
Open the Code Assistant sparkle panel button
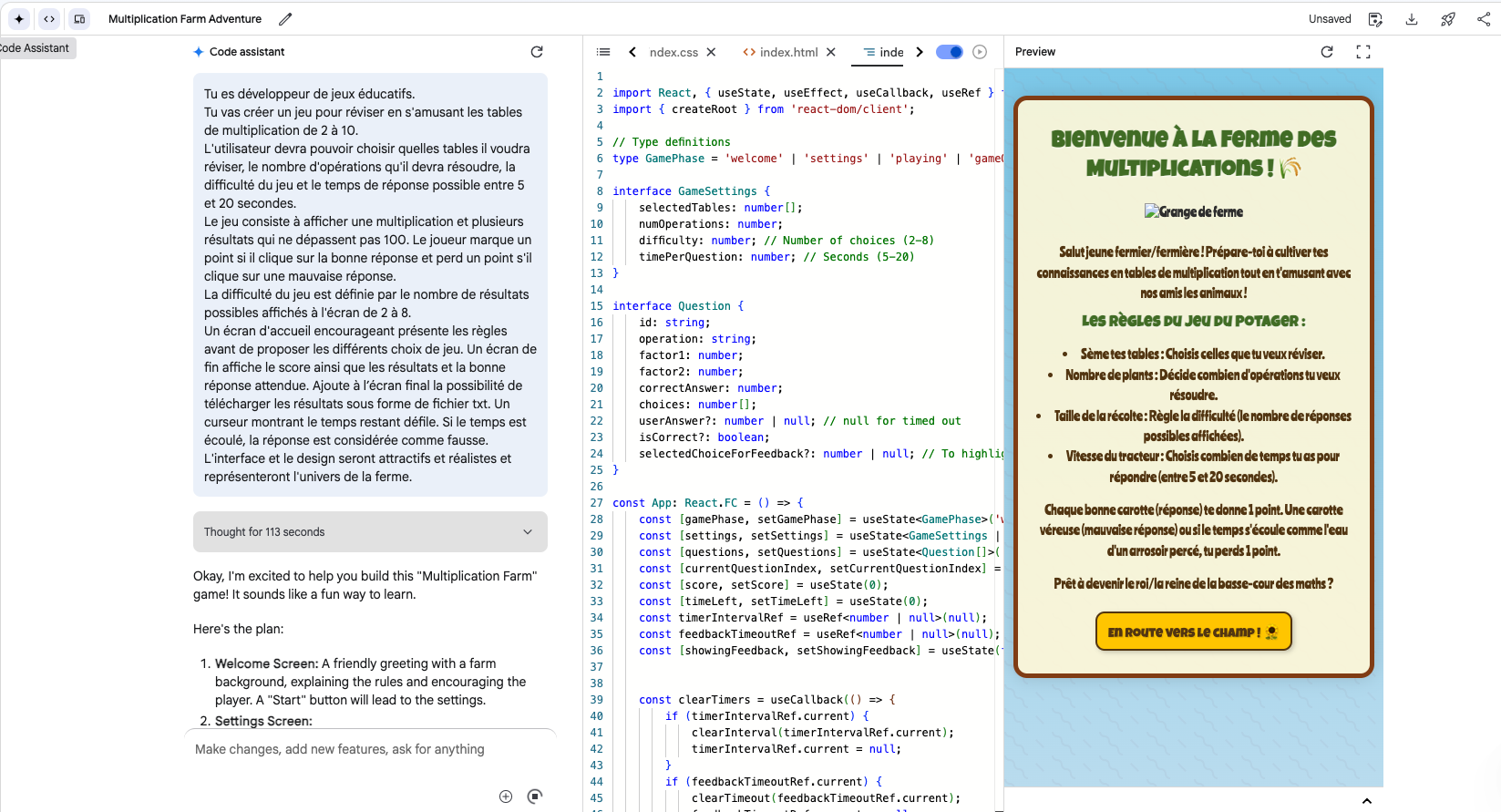coord(19,18)
